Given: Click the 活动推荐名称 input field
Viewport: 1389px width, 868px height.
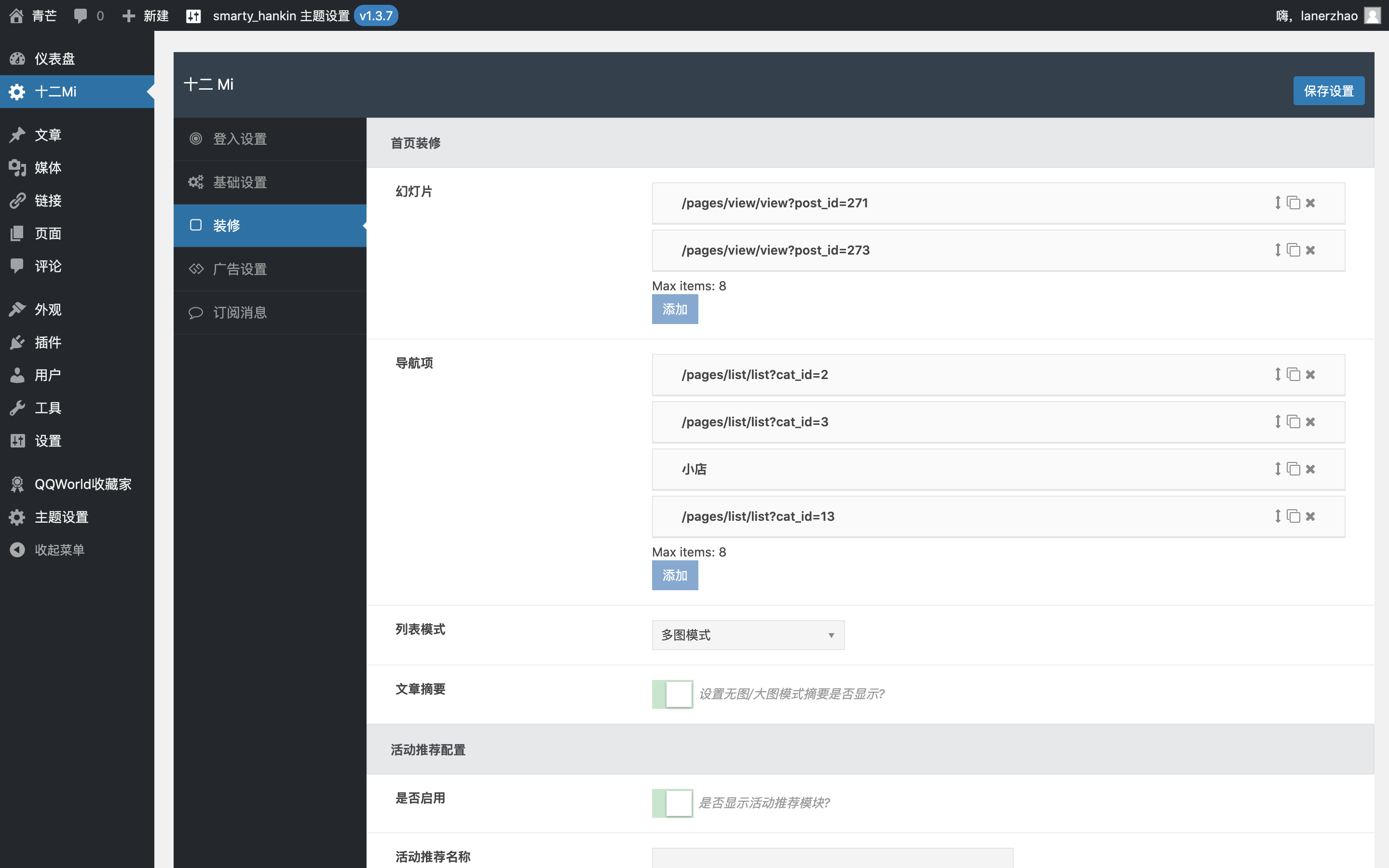Looking at the screenshot, I should point(832,858).
